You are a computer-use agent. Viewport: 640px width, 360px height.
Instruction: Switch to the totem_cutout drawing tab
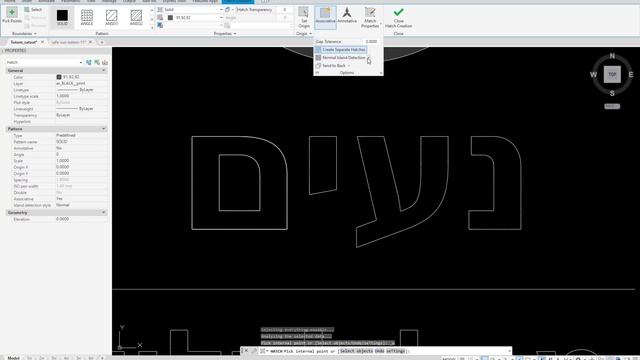click(24, 42)
